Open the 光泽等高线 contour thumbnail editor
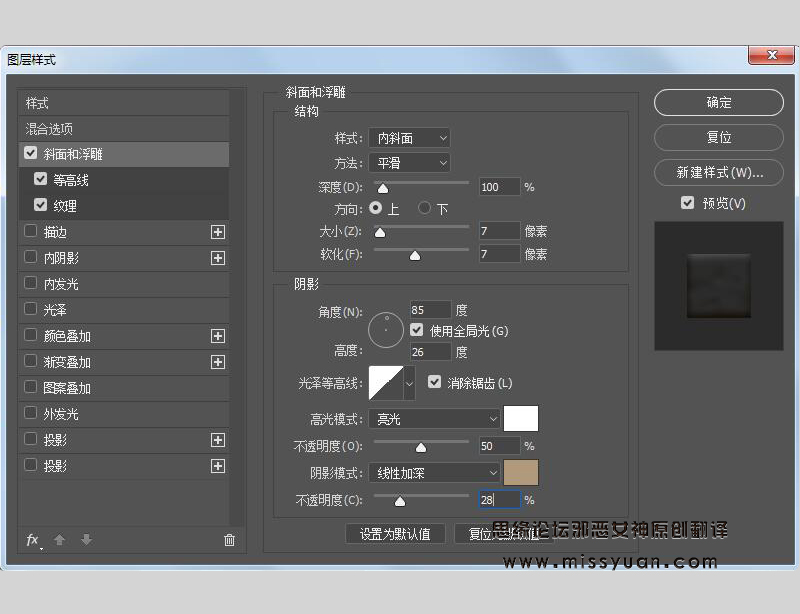 [x=383, y=383]
